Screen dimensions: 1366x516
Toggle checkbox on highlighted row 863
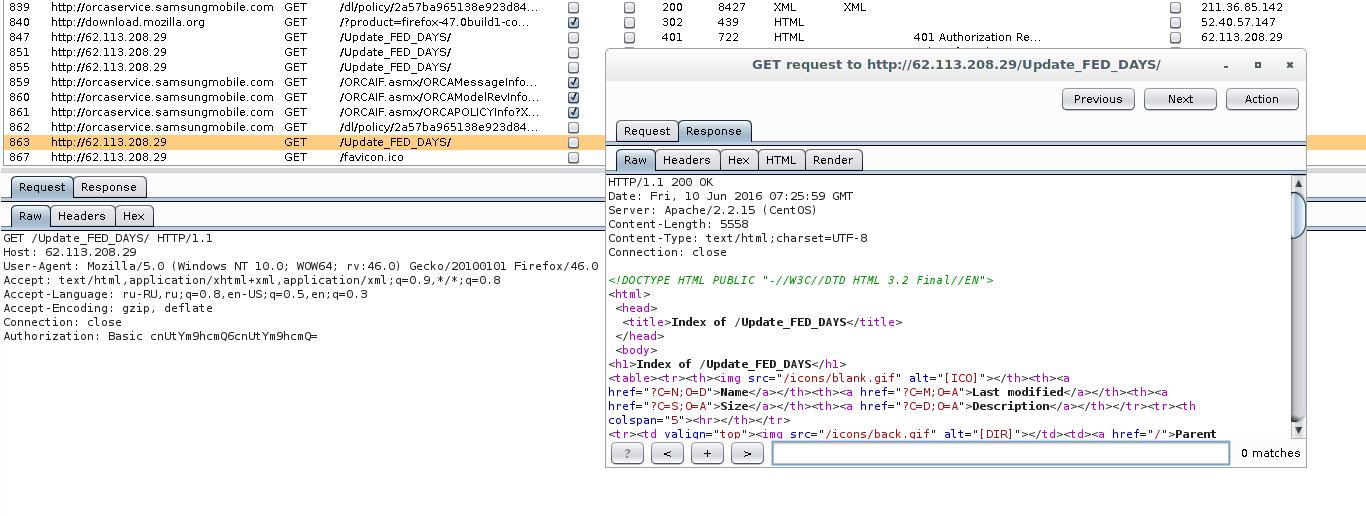[573, 142]
